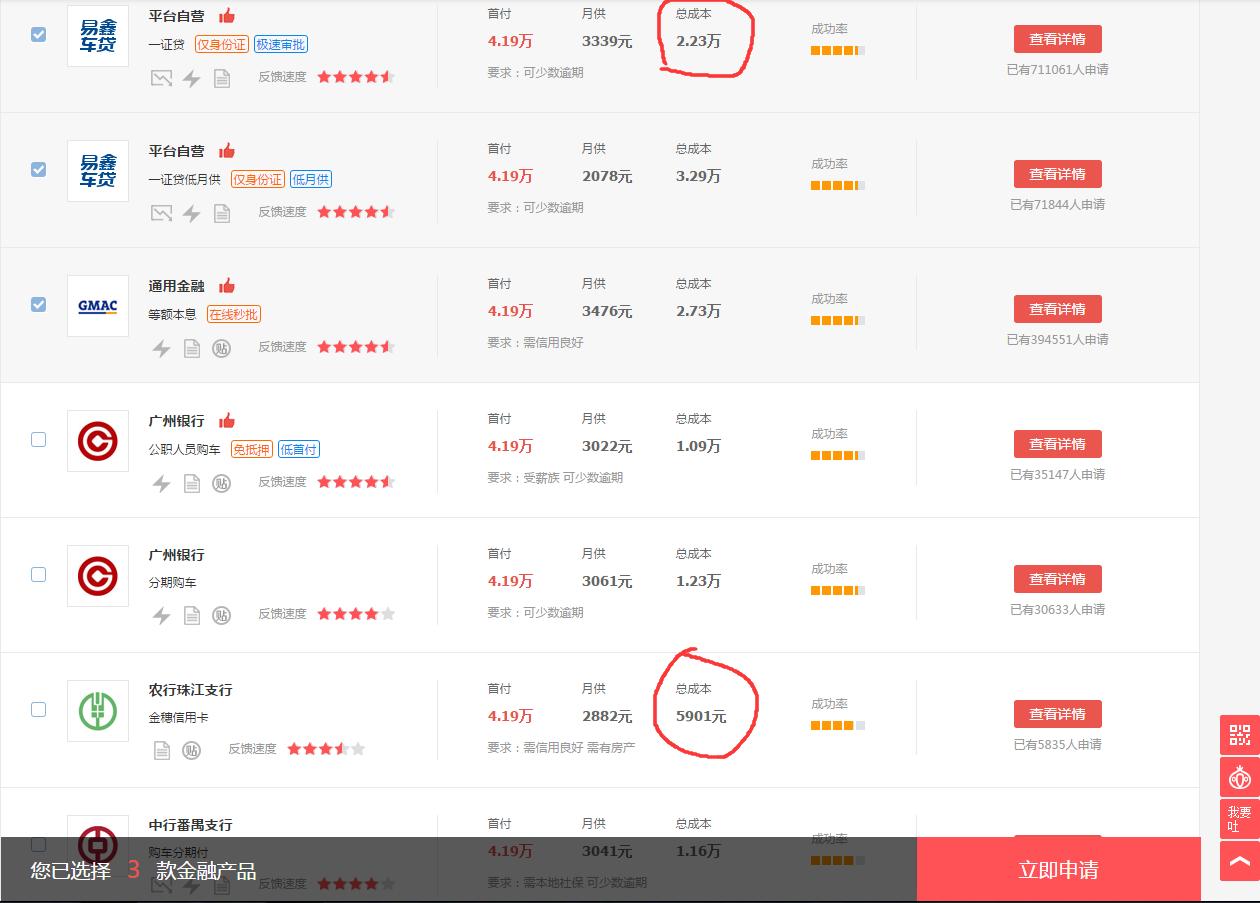Image resolution: width=1260 pixels, height=903 pixels.
Task: Check the 广州银行 分期购车 checkbox
Action: 38,574
